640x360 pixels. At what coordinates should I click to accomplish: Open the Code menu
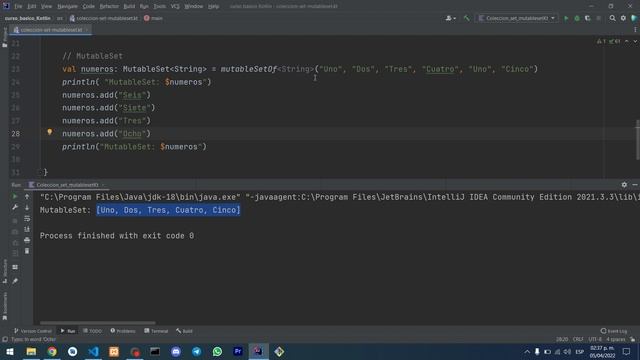(x=89, y=6)
